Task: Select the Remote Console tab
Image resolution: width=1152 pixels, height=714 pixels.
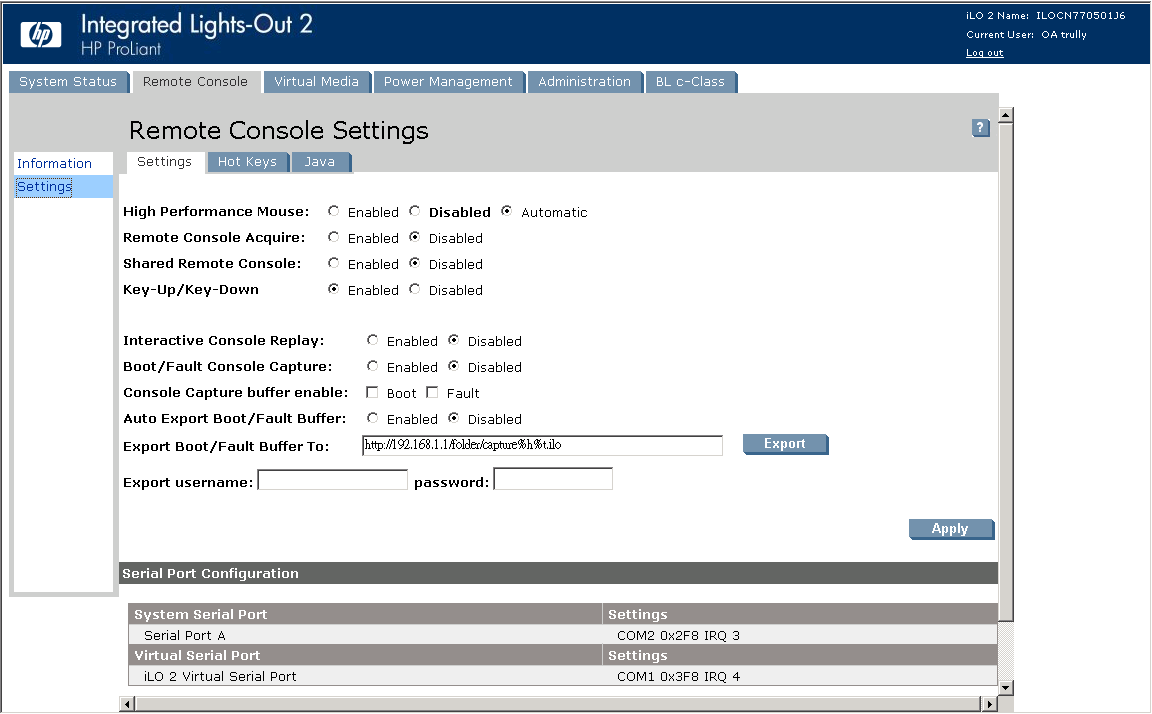Action: pyautogui.click(x=195, y=82)
